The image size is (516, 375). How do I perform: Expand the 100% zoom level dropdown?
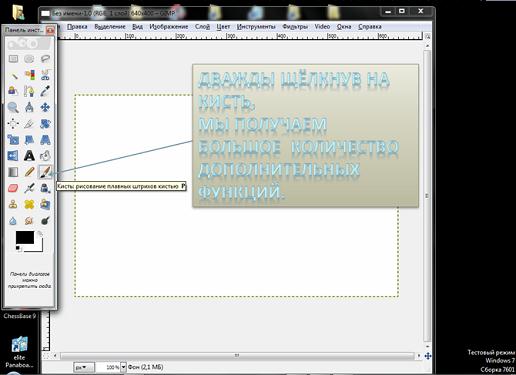(x=123, y=367)
